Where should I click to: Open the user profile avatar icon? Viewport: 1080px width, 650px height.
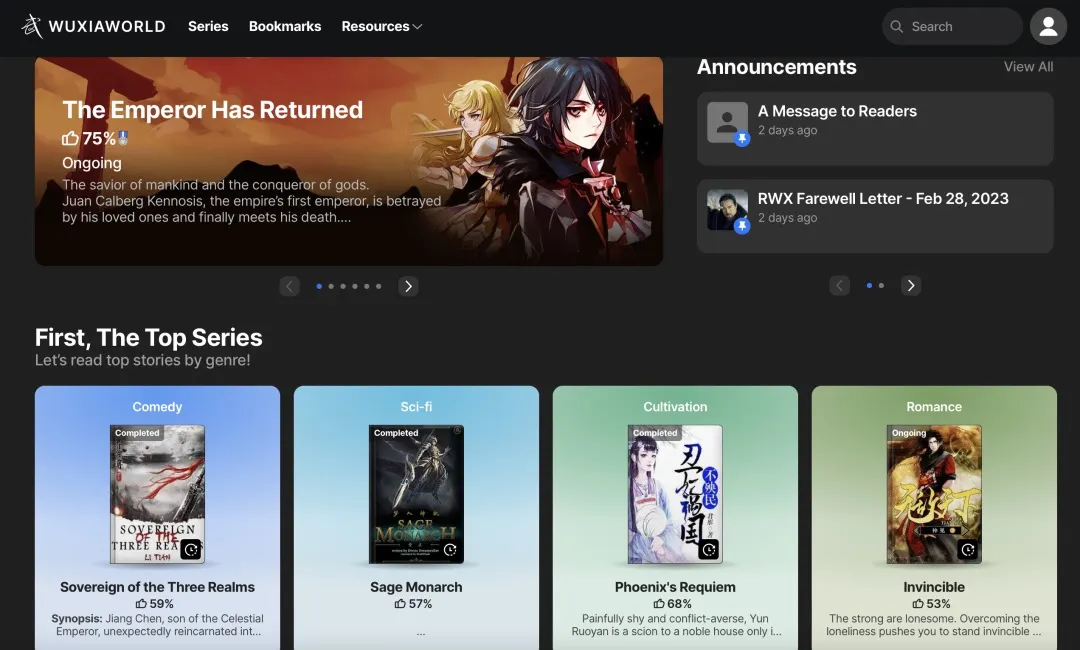click(x=1048, y=27)
